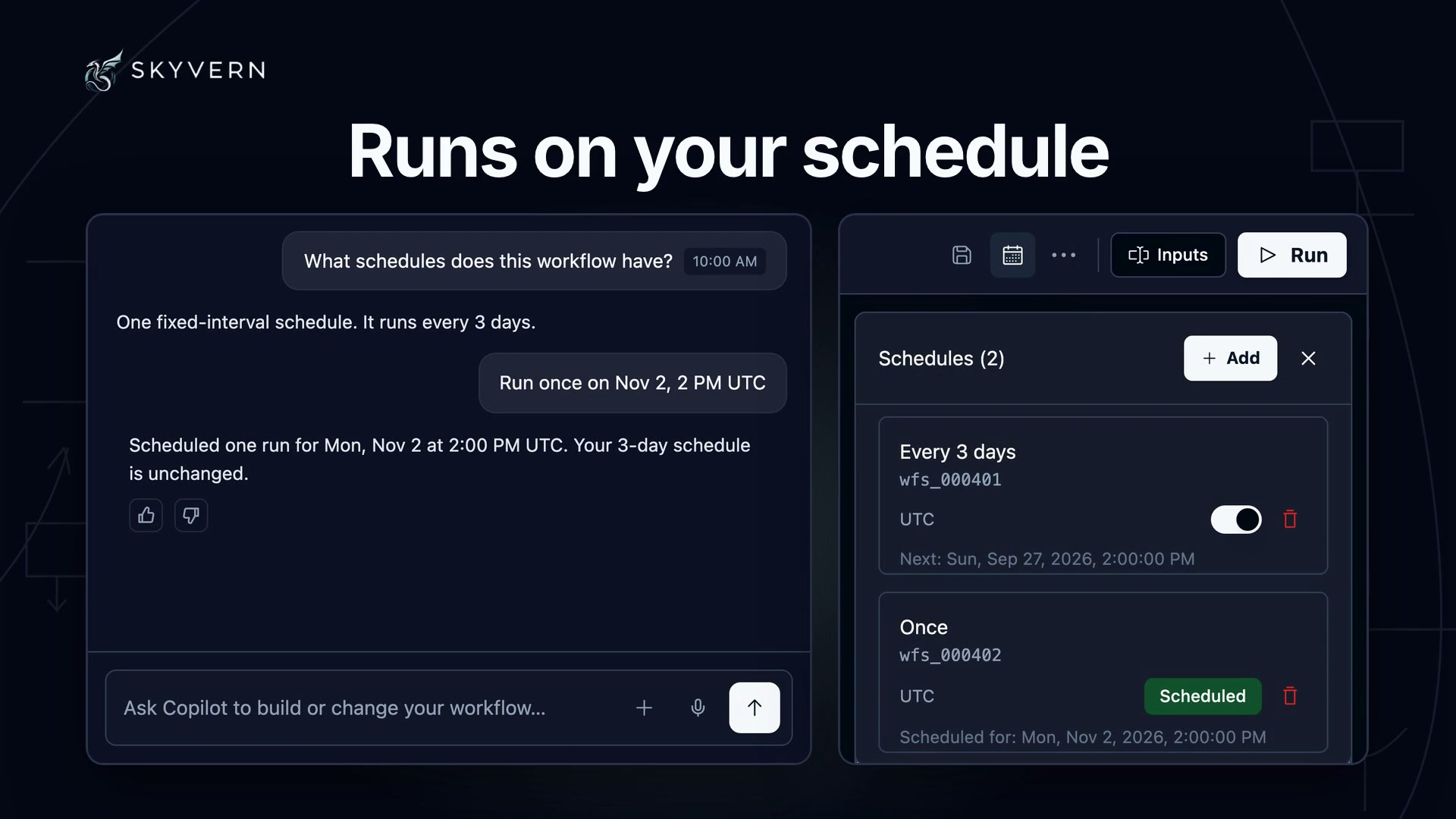Open the schedules calendar icon
The height and width of the screenshot is (819, 1456).
pos(1012,255)
